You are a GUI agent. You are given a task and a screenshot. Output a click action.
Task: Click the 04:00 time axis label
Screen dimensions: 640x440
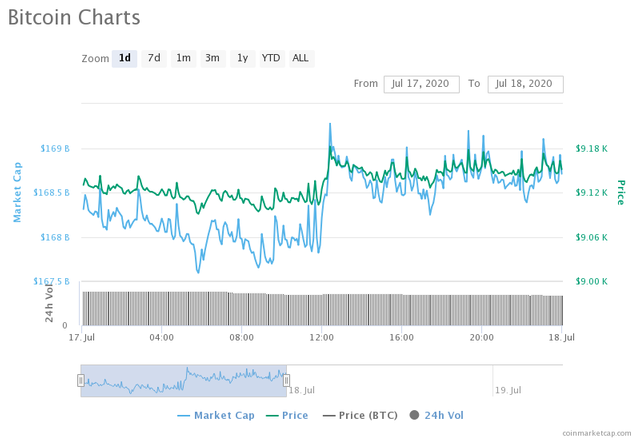click(x=162, y=338)
